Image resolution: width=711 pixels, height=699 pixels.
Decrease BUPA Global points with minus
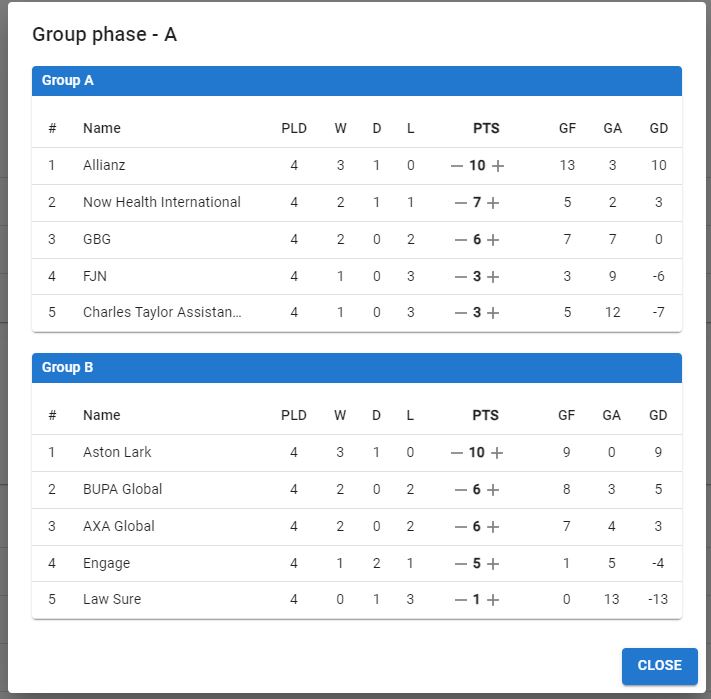point(461,490)
